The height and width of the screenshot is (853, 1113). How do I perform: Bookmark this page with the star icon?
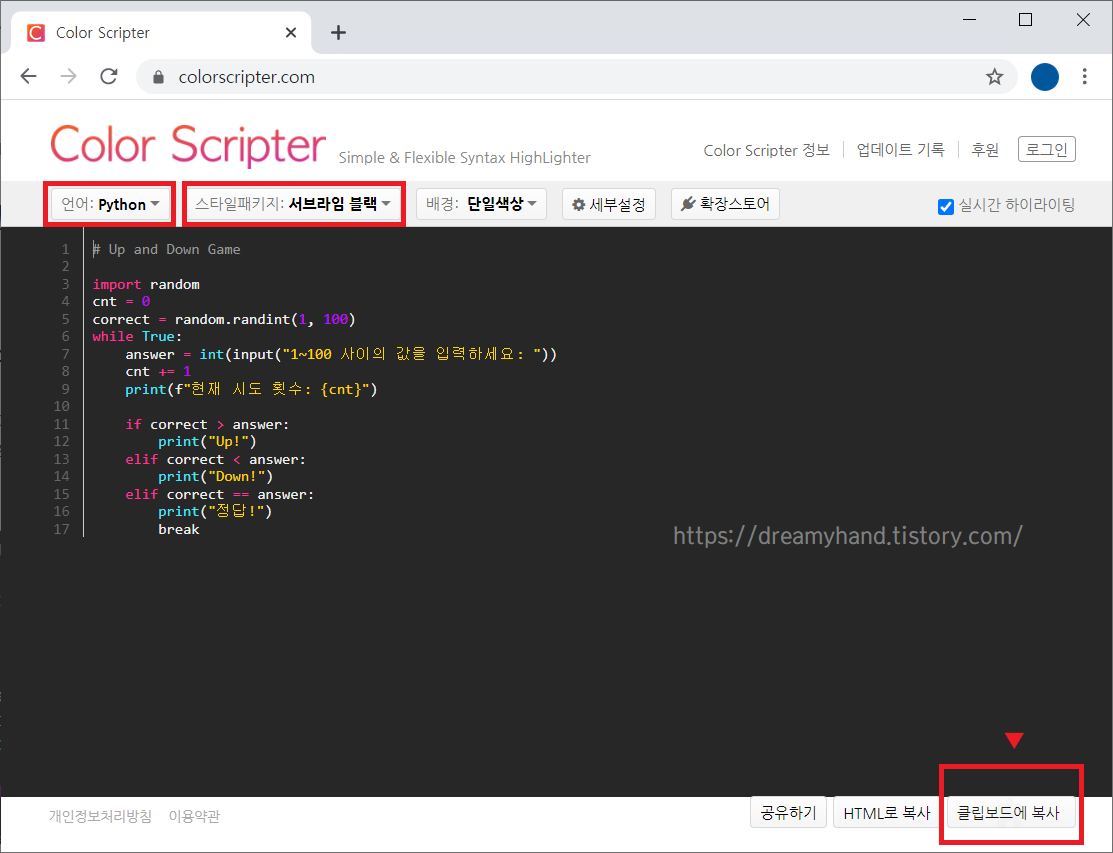coord(994,77)
